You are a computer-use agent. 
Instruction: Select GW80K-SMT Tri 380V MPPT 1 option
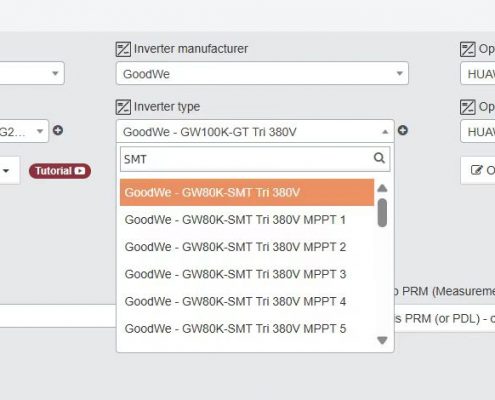tap(247, 220)
